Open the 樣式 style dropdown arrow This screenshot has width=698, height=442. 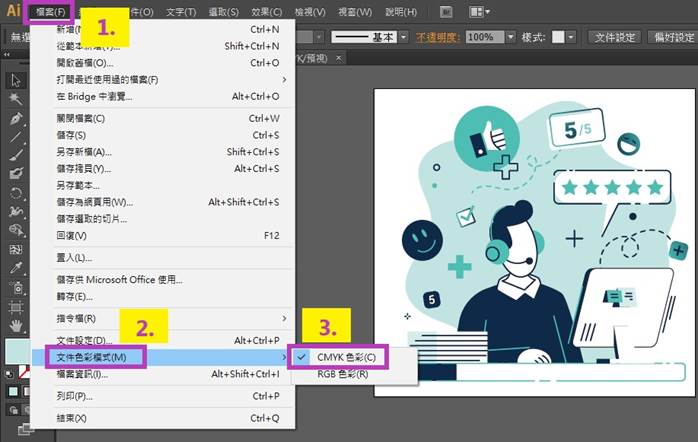click(571, 37)
